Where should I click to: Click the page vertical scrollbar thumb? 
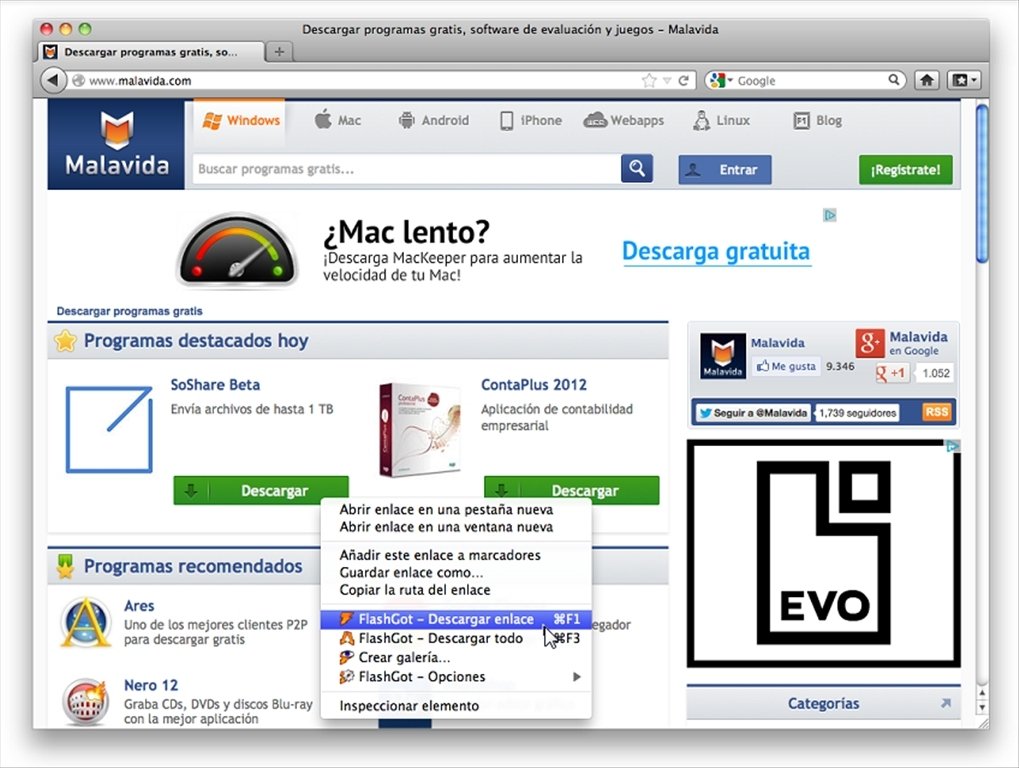pyautogui.click(x=982, y=183)
